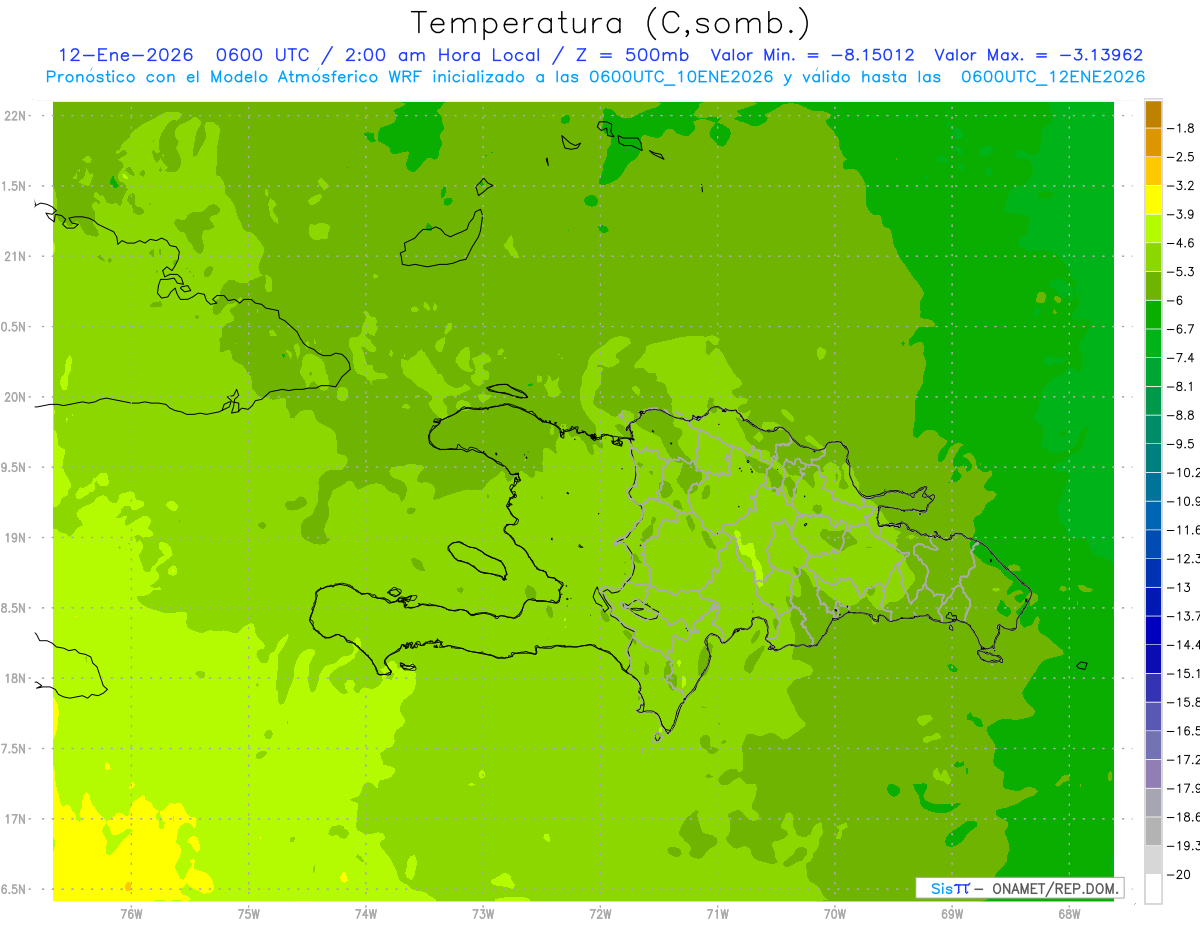The width and height of the screenshot is (1200, 927).
Task: Click the '-3.9' color scale label
Action: (x=1182, y=214)
